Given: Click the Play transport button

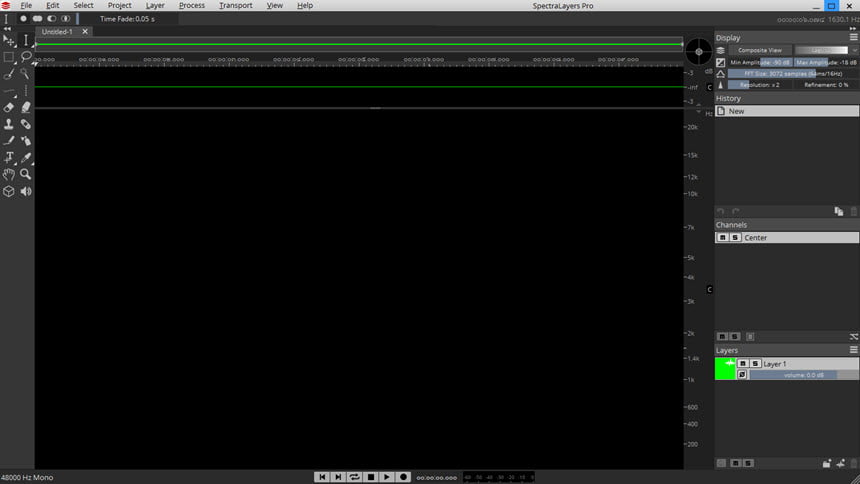Looking at the screenshot, I should (387, 477).
